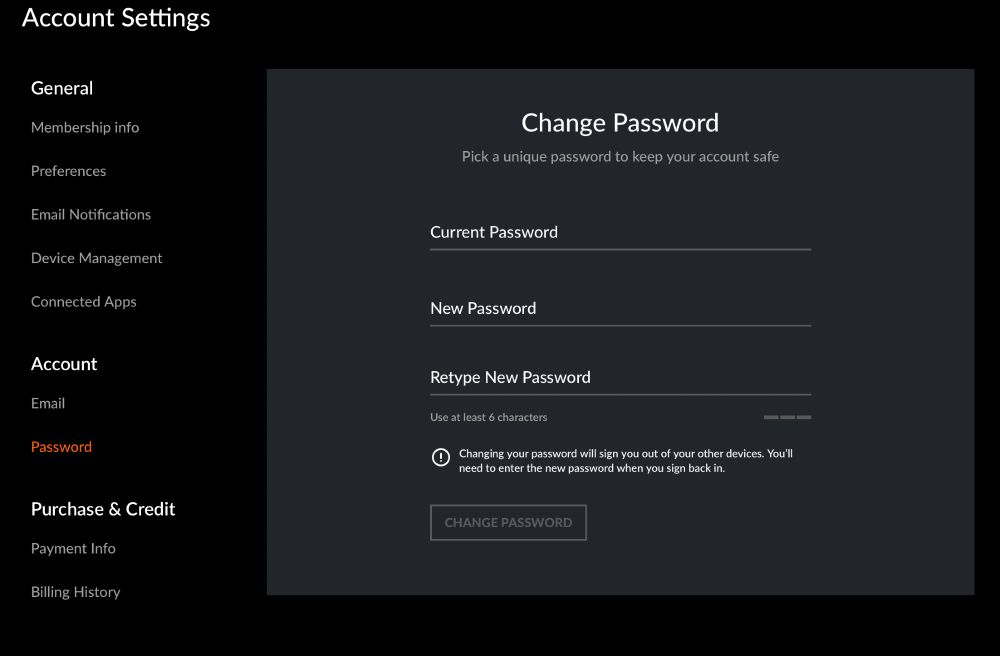The width and height of the screenshot is (1000, 656).
Task: Click the General section heading
Action: point(62,88)
